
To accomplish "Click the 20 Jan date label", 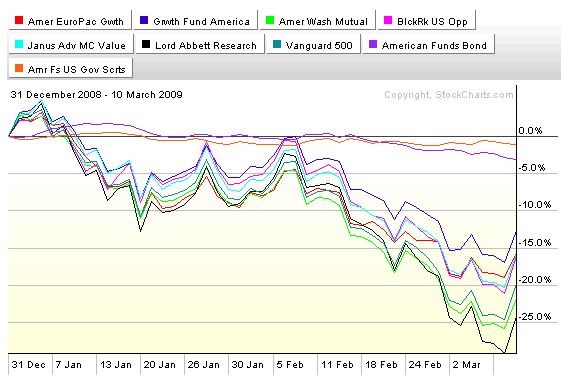I will coord(159,365).
